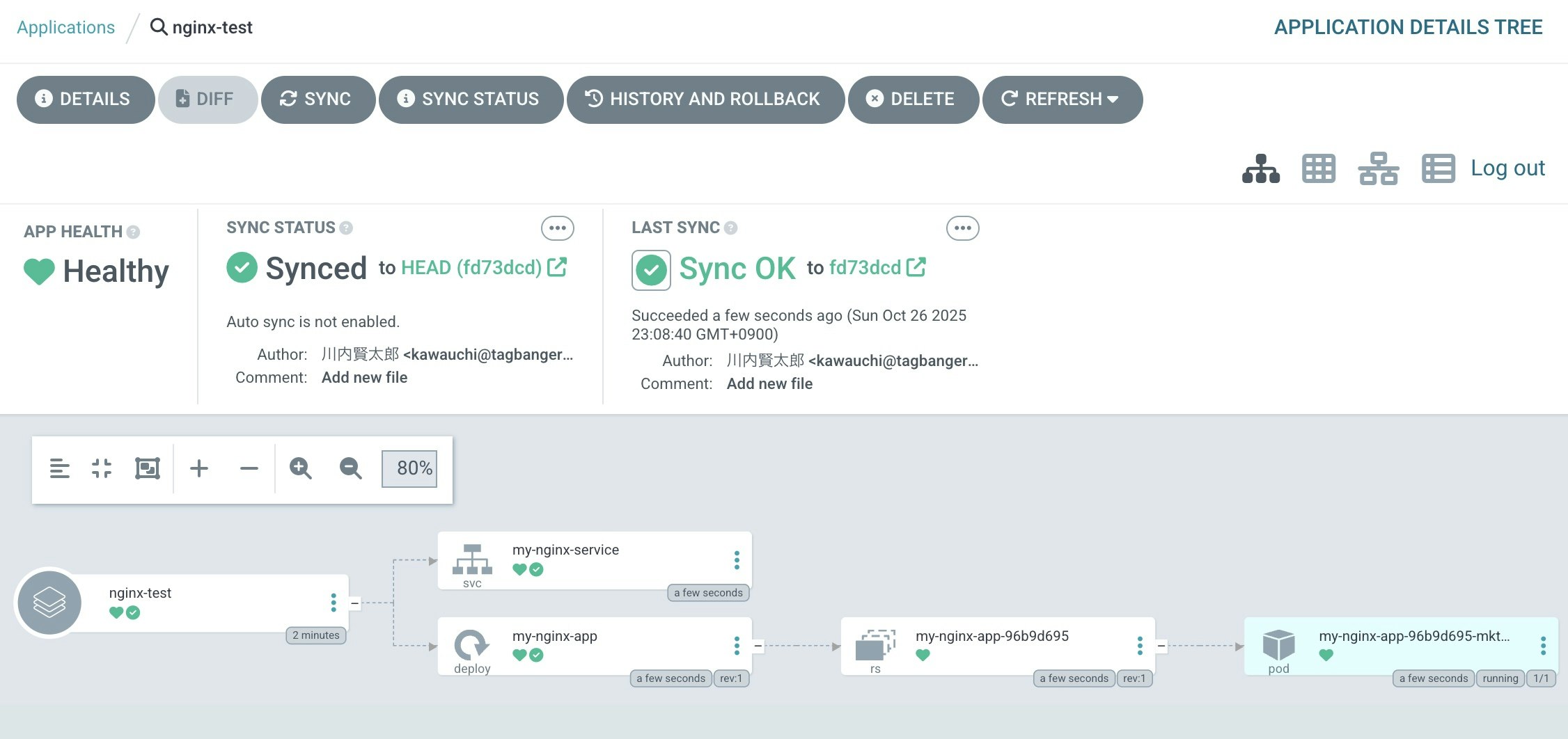Click the svc service icon
1568x739 pixels.
coord(472,559)
